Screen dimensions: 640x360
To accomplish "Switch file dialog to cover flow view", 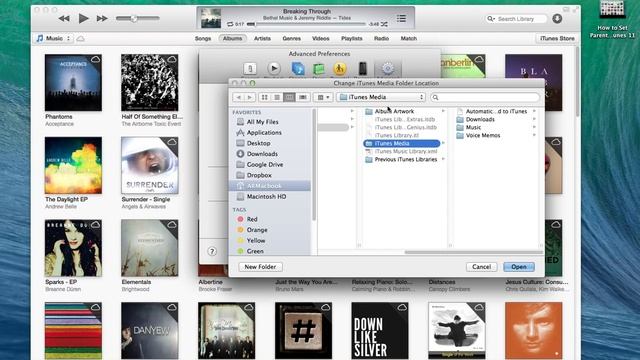I will pos(302,97).
